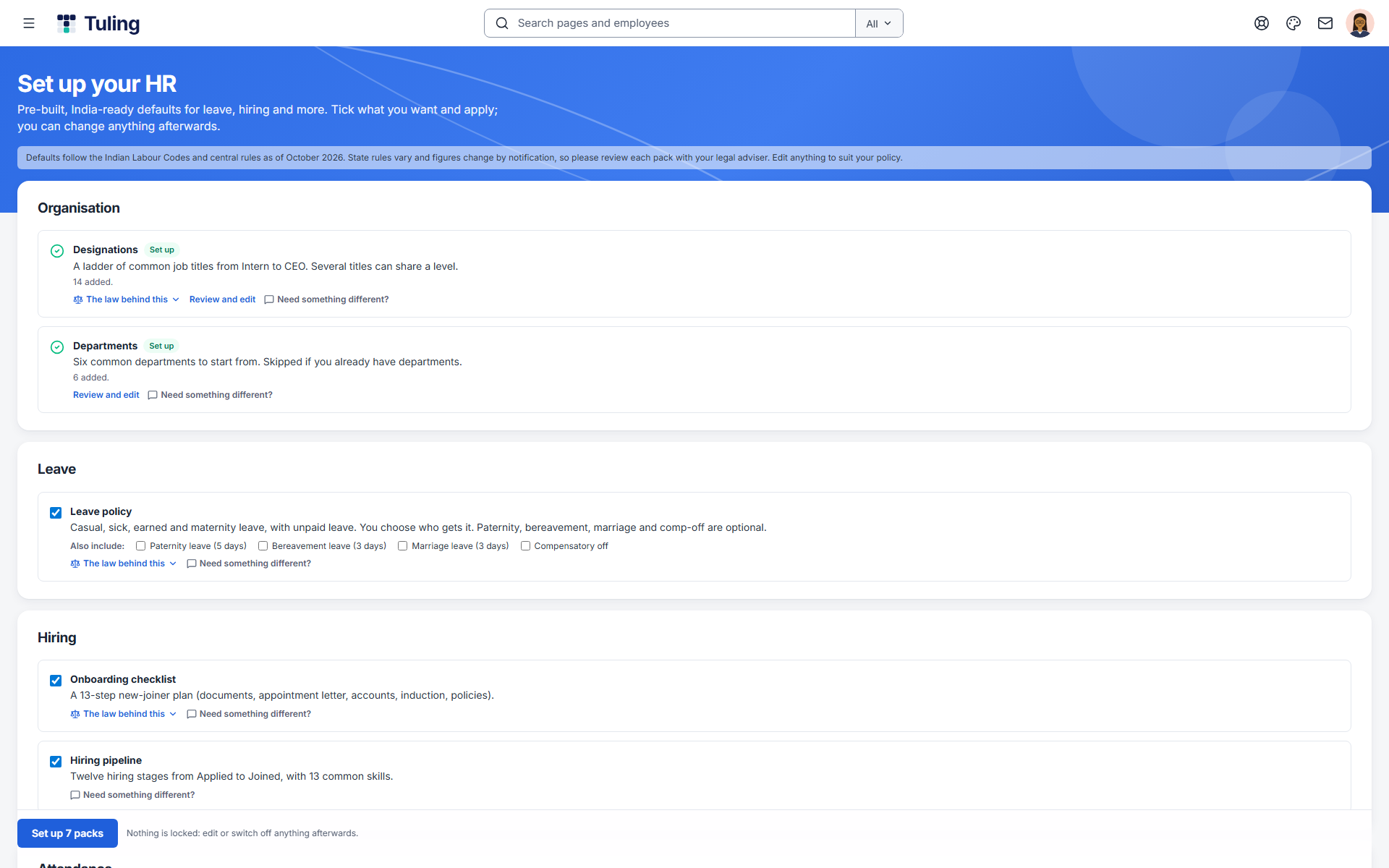Image resolution: width=1389 pixels, height=868 pixels.
Task: Click the Departments green check icon
Action: [x=57, y=347]
